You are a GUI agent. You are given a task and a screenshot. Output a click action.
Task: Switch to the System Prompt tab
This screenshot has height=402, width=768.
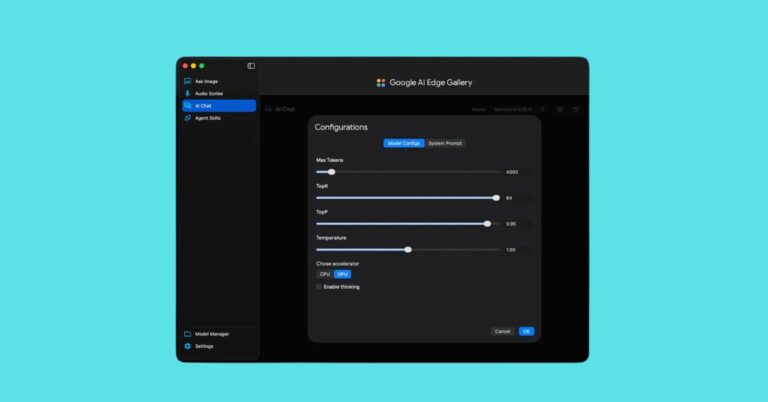point(445,143)
